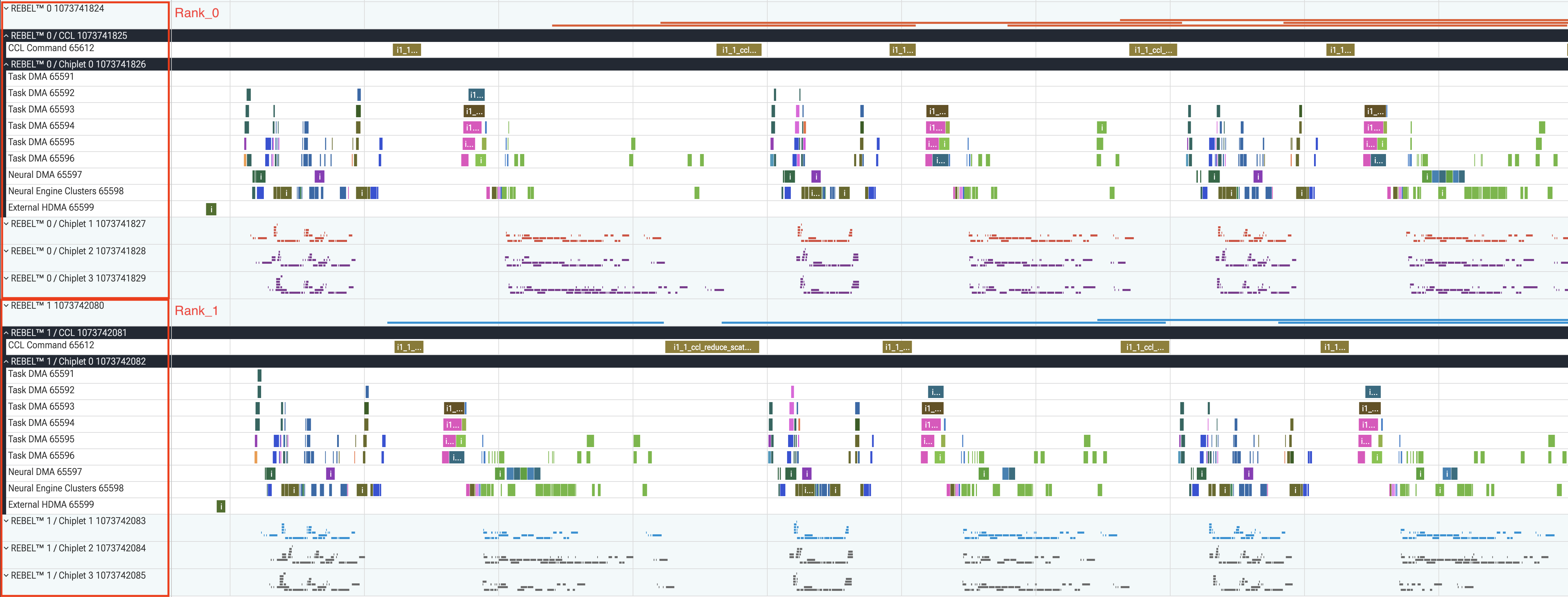Select the i1_1_ccl_reduce_scat... slice in Rank_1
The height and width of the screenshot is (597, 1568).
pos(712,347)
